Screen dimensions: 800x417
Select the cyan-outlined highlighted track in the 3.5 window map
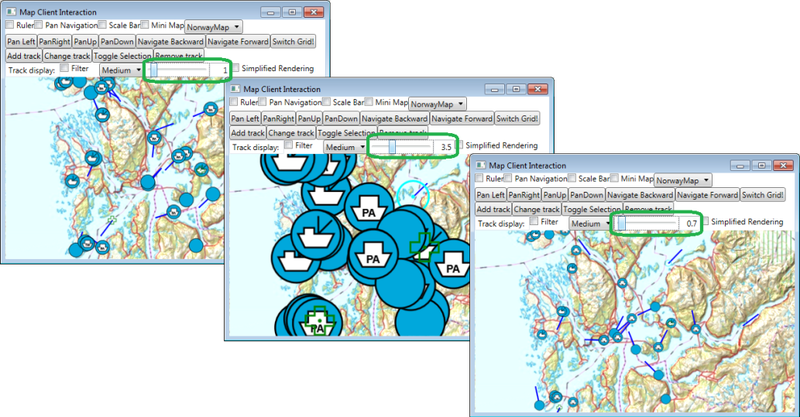tap(413, 195)
